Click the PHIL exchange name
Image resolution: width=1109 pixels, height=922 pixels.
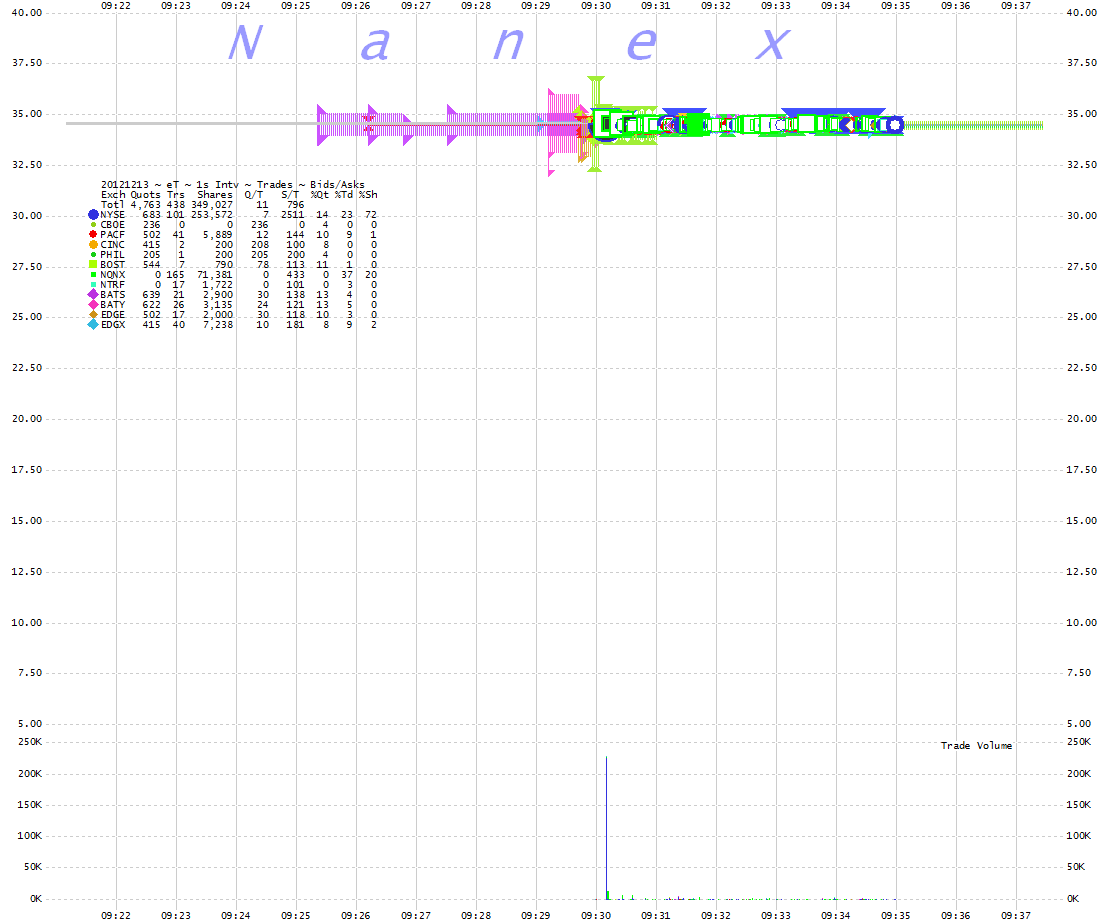[x=112, y=255]
